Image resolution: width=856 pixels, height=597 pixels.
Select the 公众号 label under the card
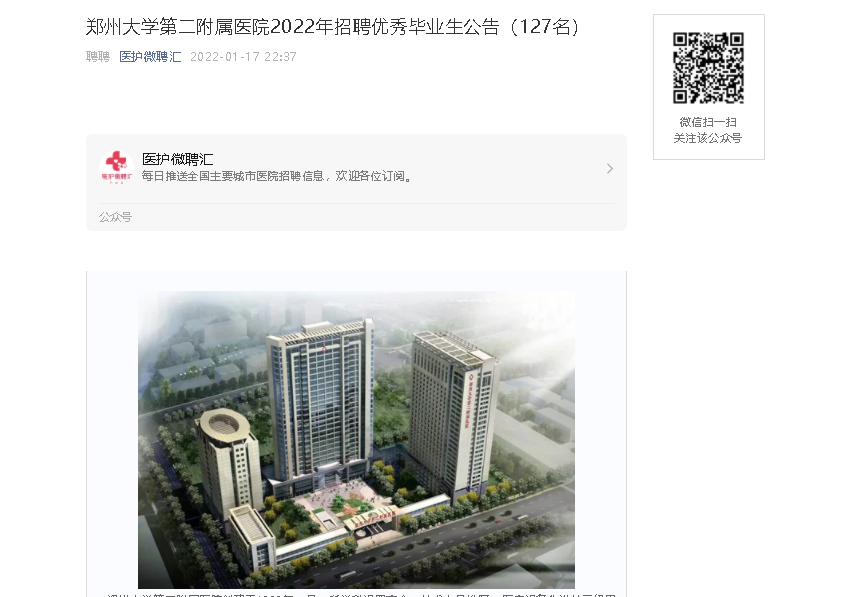pyautogui.click(x=115, y=217)
